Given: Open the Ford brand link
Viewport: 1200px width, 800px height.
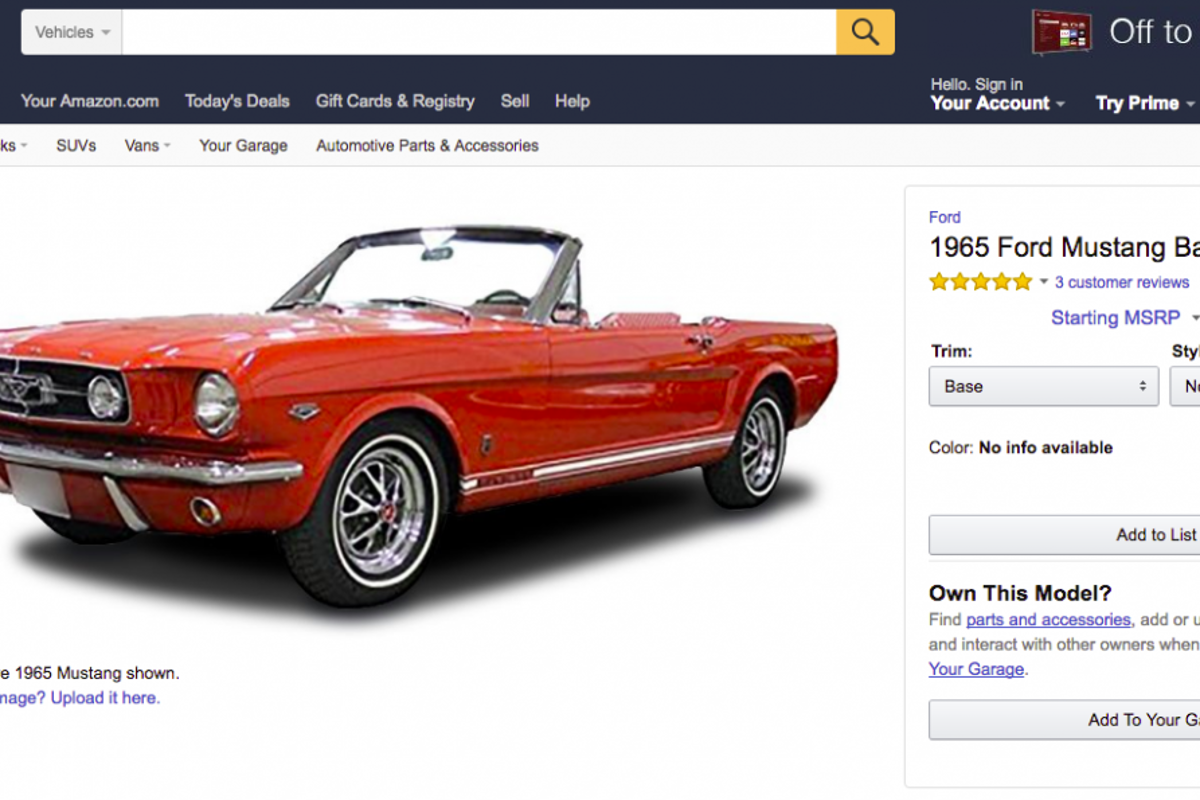Looking at the screenshot, I should pos(945,217).
